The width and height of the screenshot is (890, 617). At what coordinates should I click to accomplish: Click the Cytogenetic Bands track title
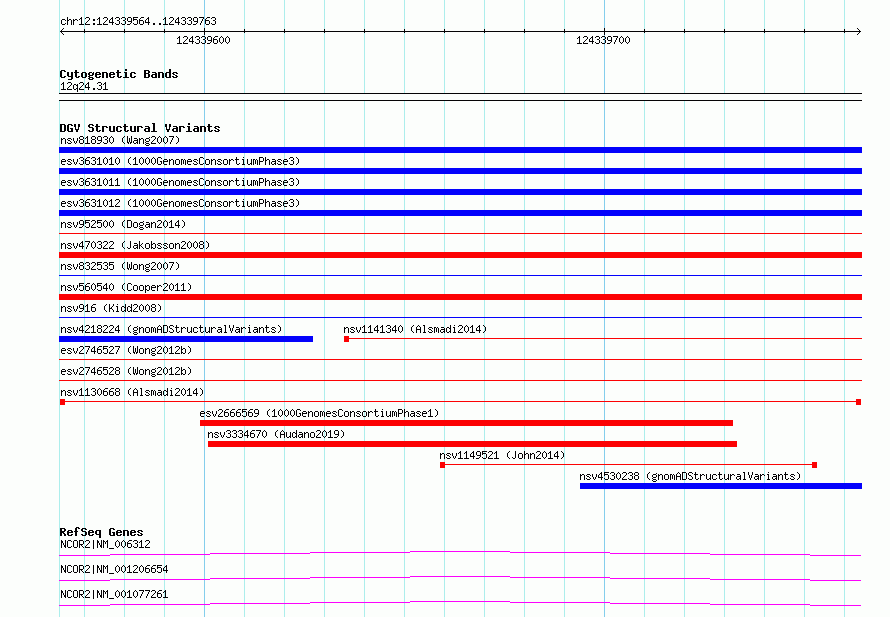[x=119, y=74]
